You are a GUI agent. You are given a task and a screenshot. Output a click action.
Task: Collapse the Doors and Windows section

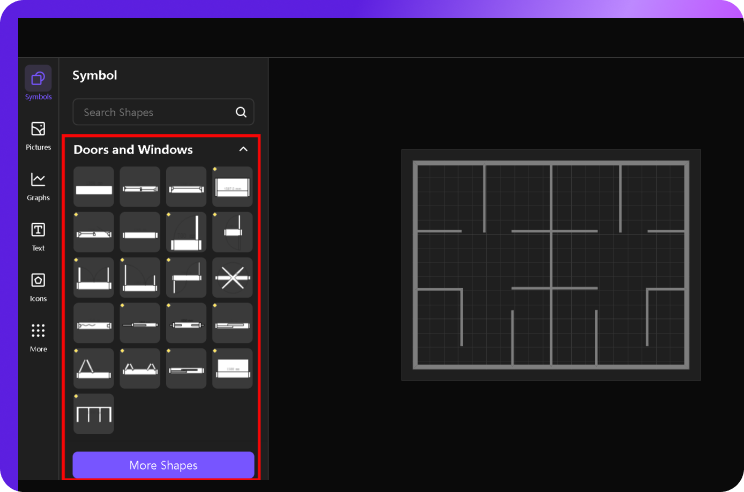coord(243,149)
